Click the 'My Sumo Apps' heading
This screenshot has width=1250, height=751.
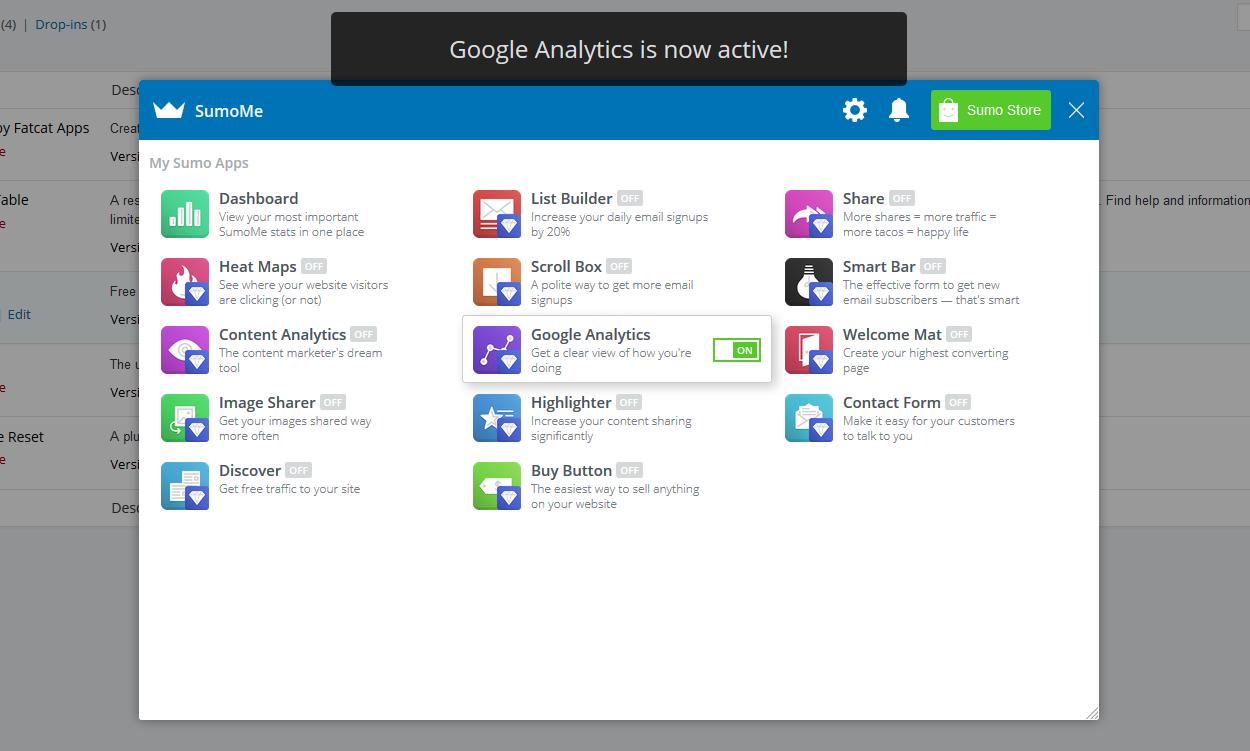coord(199,163)
